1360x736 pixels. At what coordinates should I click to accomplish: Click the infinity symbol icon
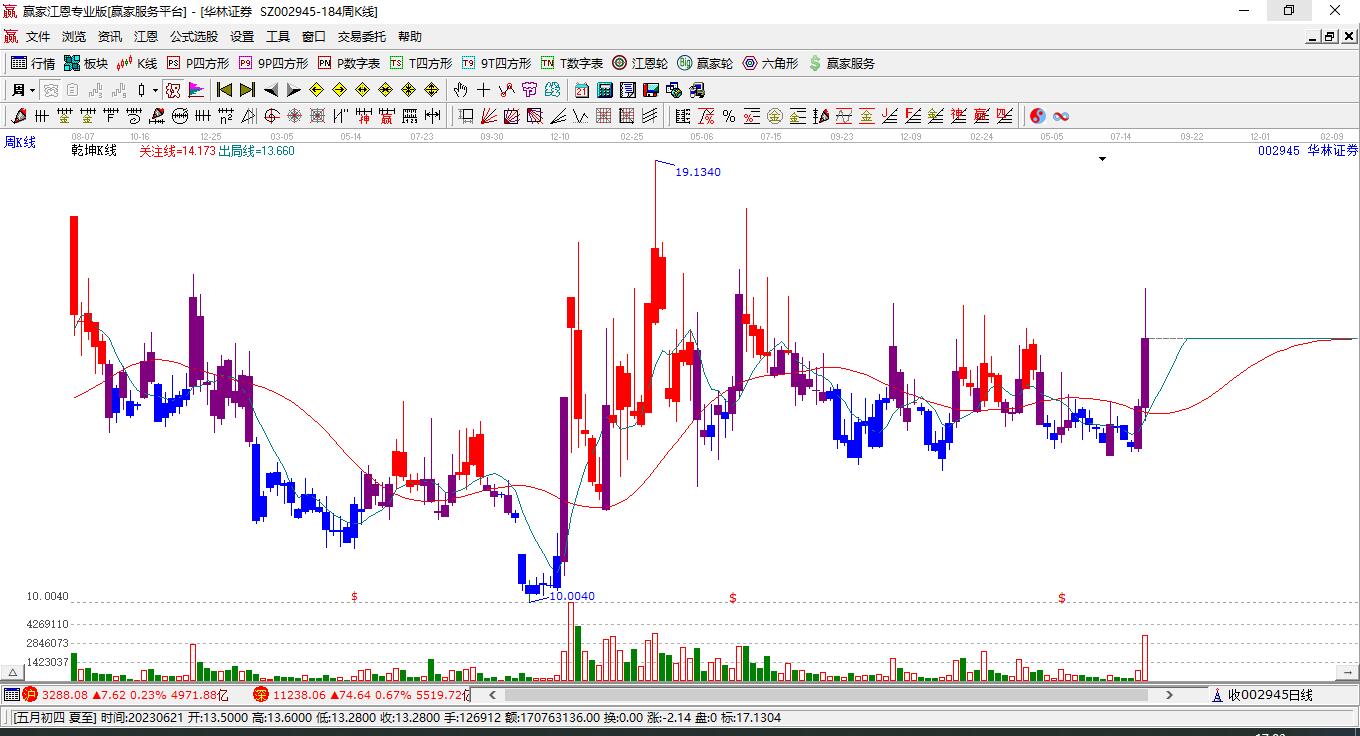[1061, 116]
